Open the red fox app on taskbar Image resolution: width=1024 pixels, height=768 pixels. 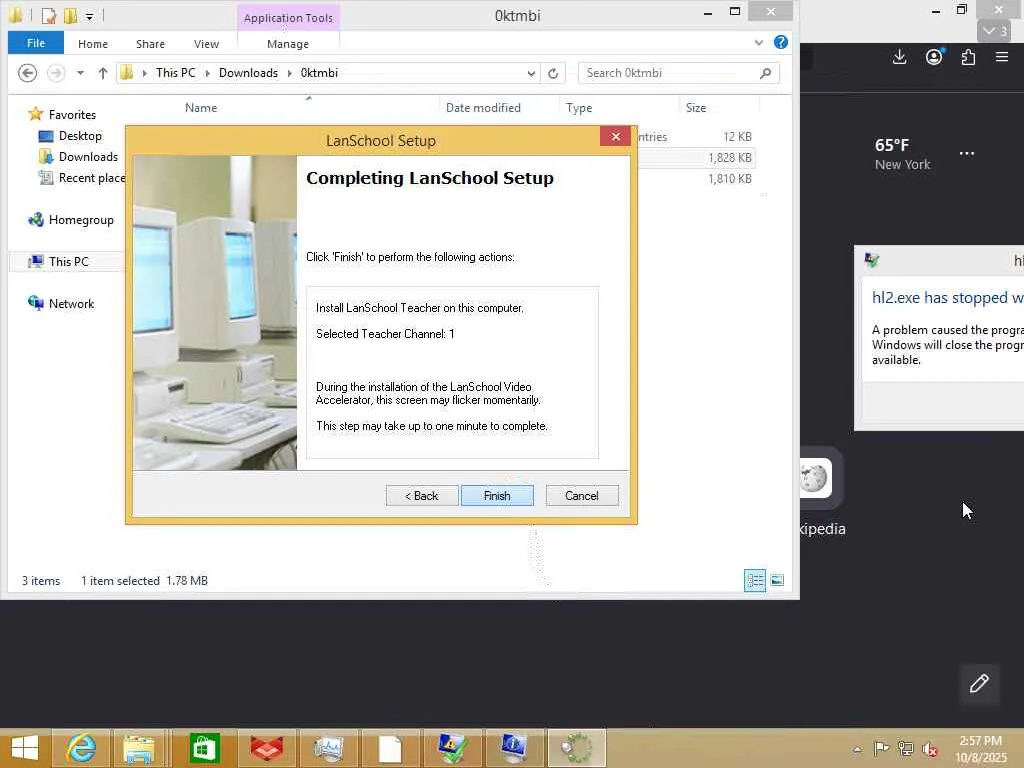(266, 748)
